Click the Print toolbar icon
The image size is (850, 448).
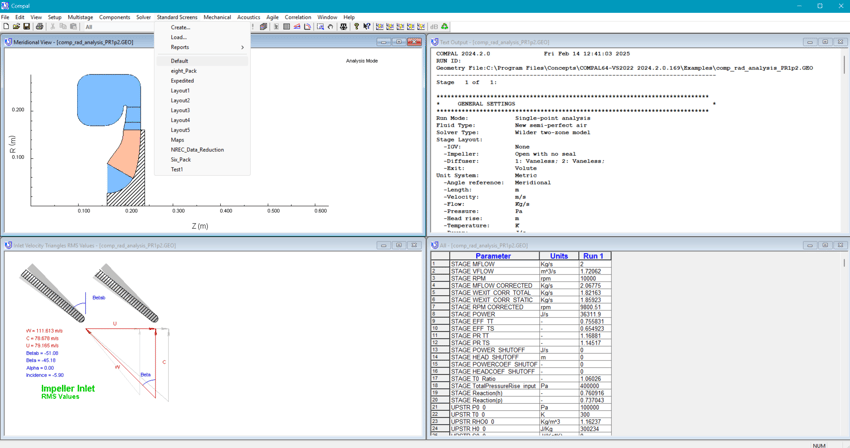39,27
